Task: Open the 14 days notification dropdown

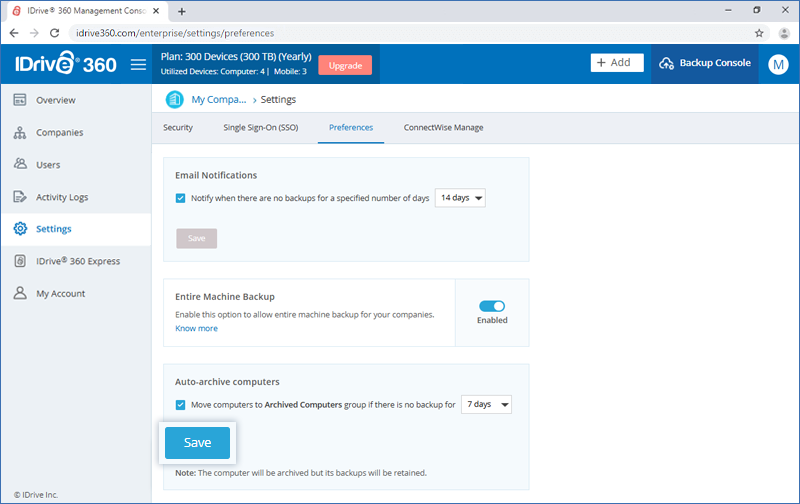Action: [460, 198]
